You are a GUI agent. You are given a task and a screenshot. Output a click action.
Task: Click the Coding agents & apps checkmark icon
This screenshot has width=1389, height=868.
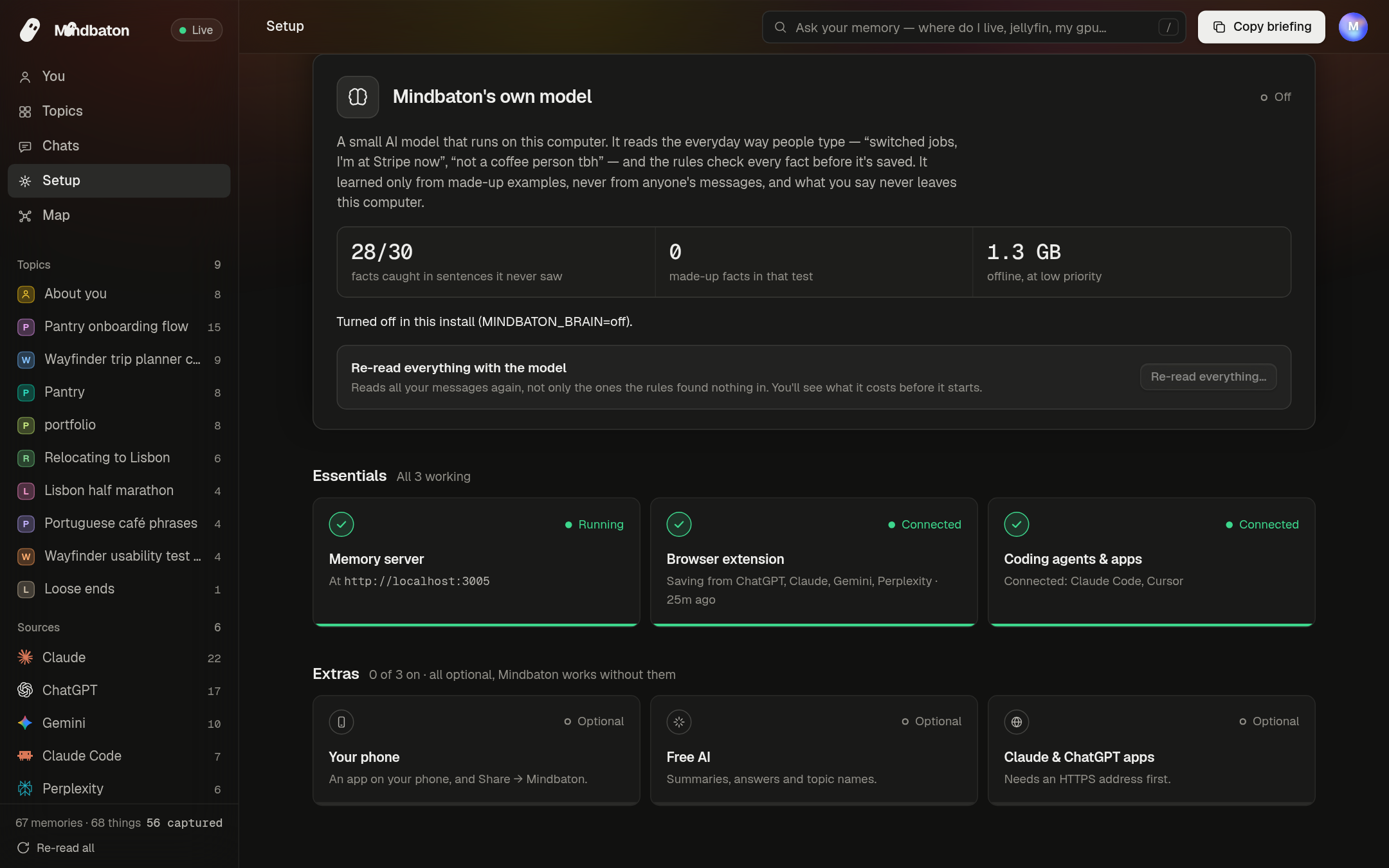click(x=1017, y=525)
